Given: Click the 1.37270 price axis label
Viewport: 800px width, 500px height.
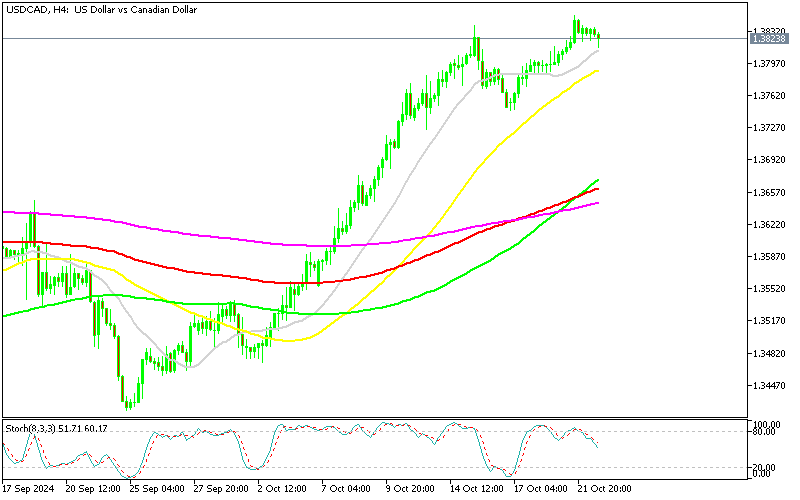Looking at the screenshot, I should 769,128.
